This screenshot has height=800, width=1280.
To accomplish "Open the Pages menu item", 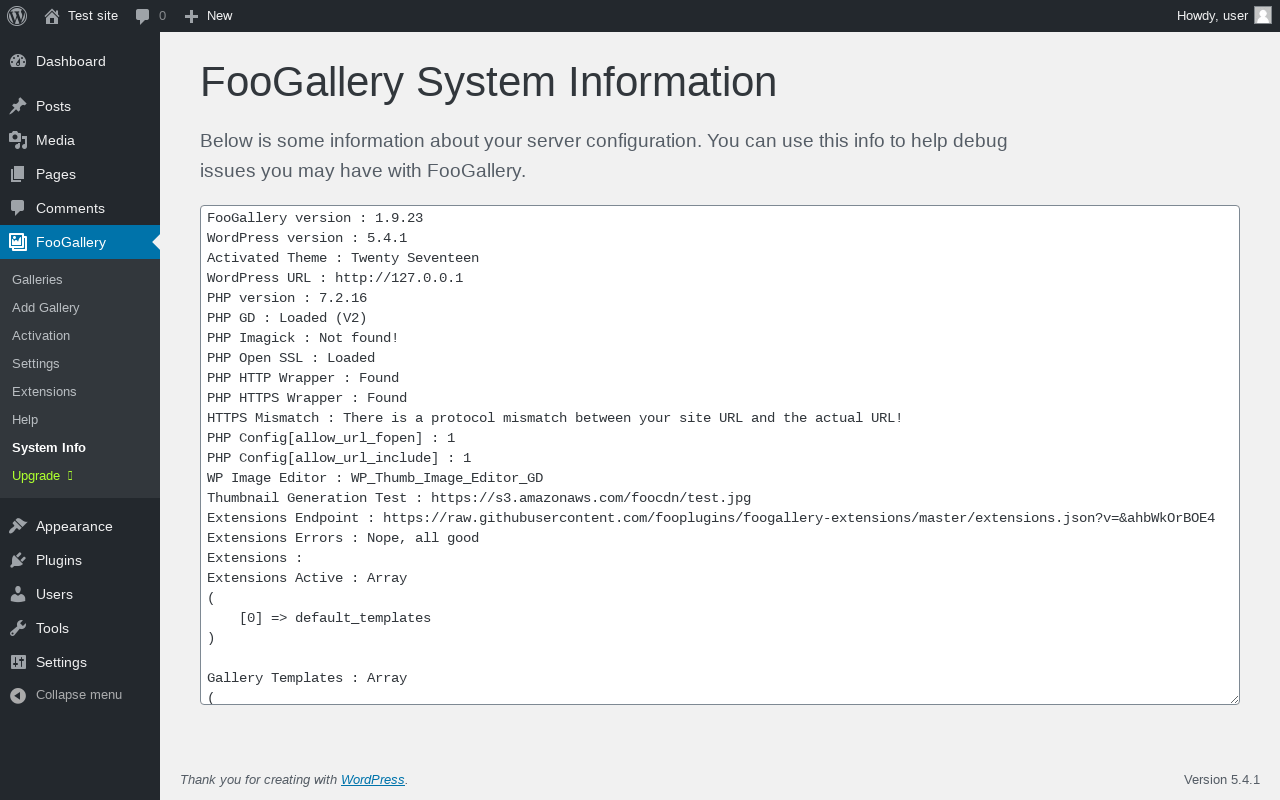I will click(x=56, y=174).
